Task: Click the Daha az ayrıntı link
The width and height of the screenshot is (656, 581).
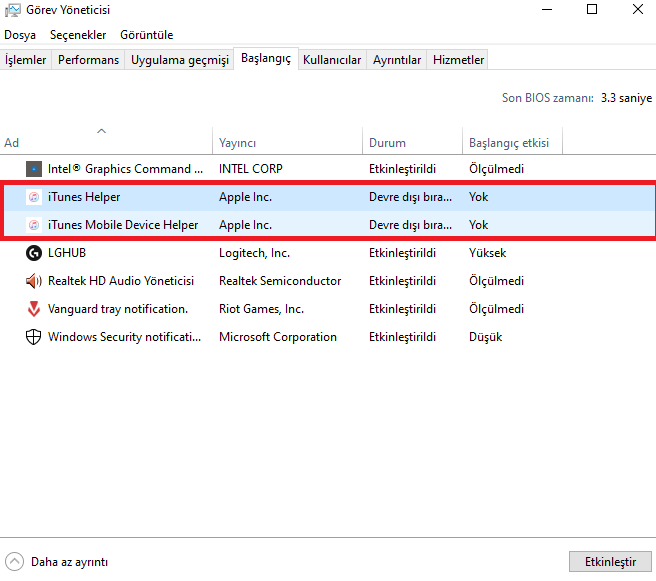Action: (x=69, y=562)
